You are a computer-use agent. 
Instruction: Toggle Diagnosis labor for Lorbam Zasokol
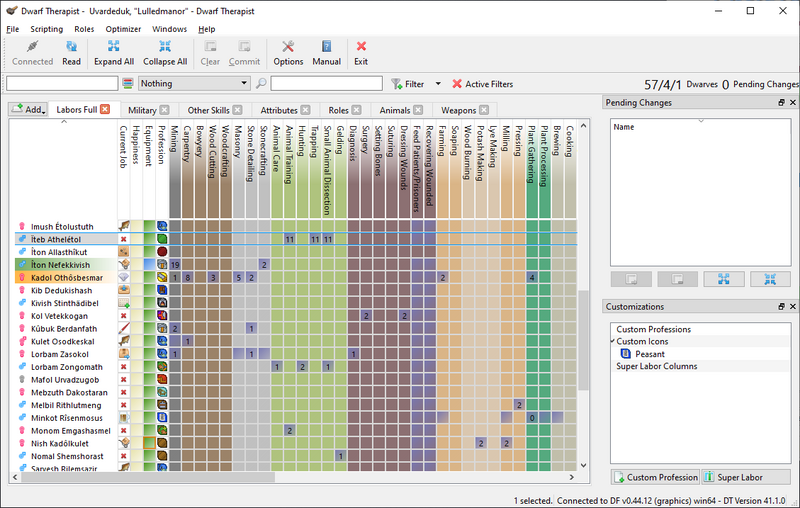(354, 354)
